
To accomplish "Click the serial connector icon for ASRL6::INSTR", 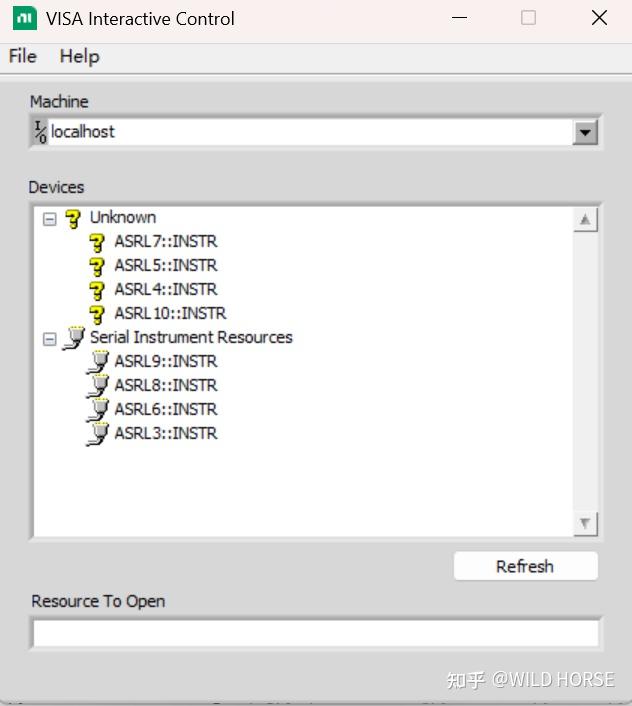I will [x=98, y=410].
